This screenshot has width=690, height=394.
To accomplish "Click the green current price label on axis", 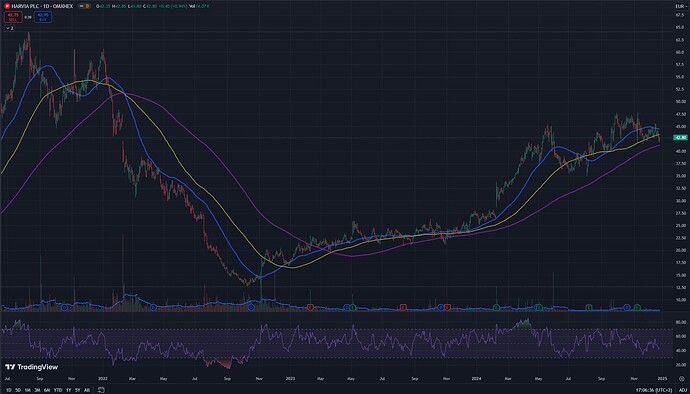I will point(680,138).
